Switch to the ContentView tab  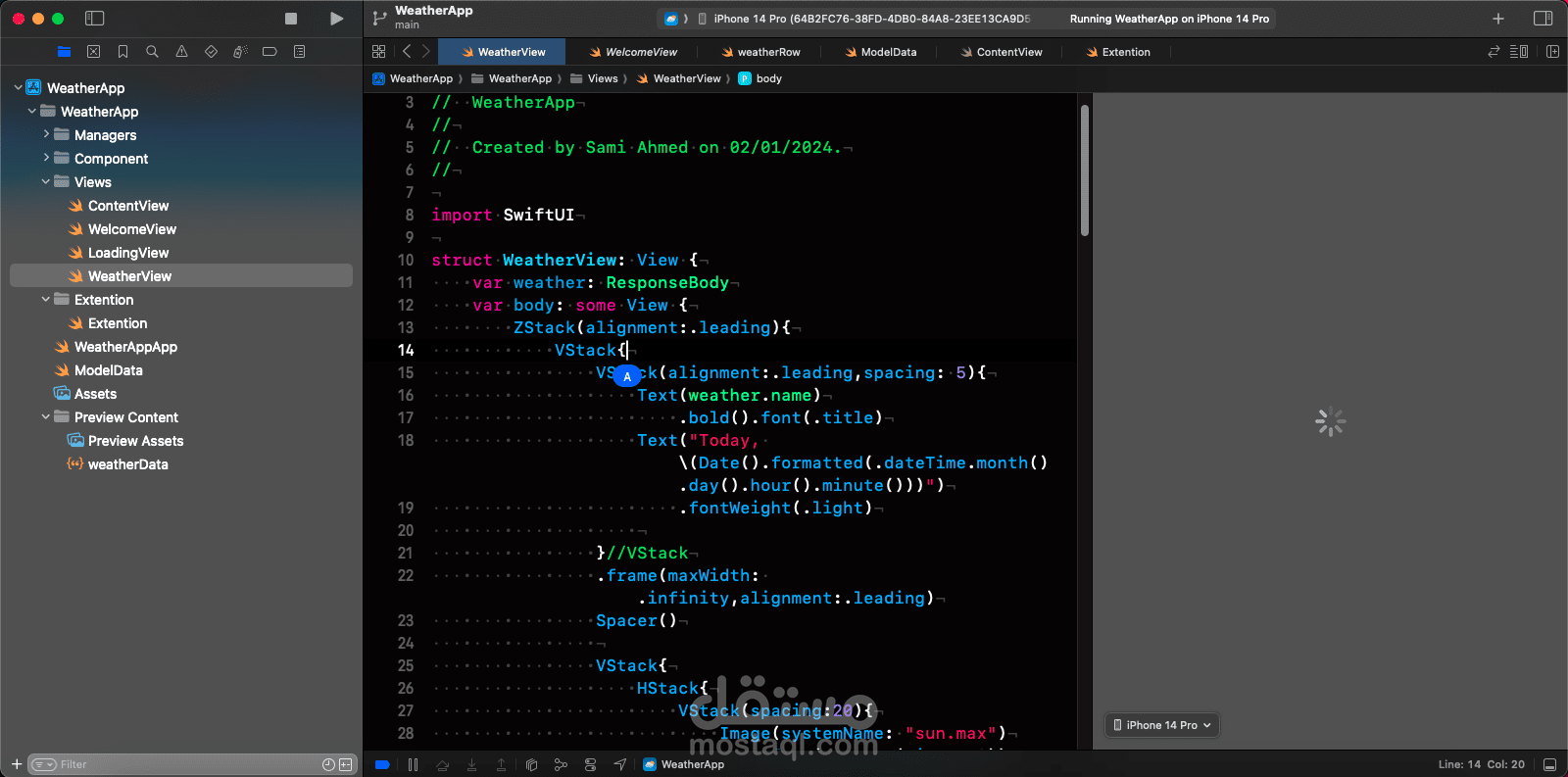pyautogui.click(x=1001, y=52)
